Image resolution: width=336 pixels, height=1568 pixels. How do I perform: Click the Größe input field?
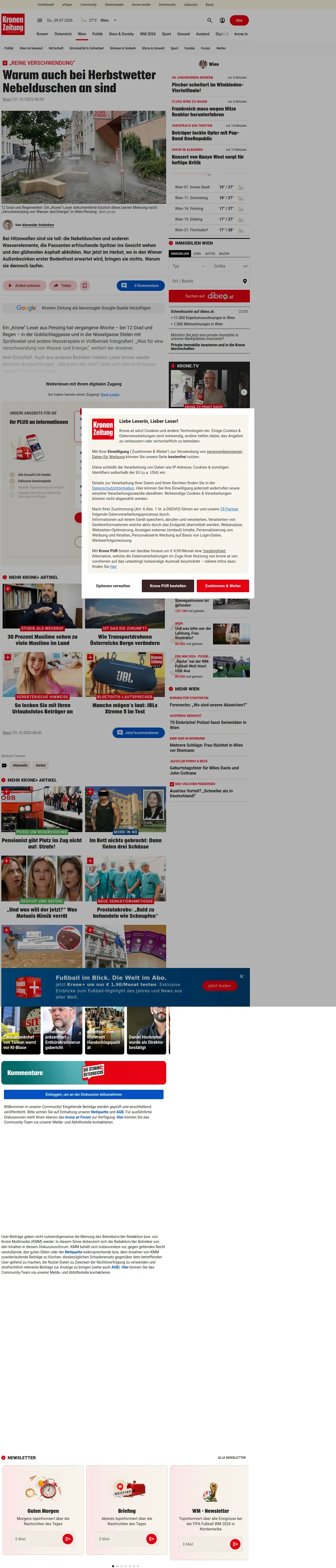click(x=230, y=266)
